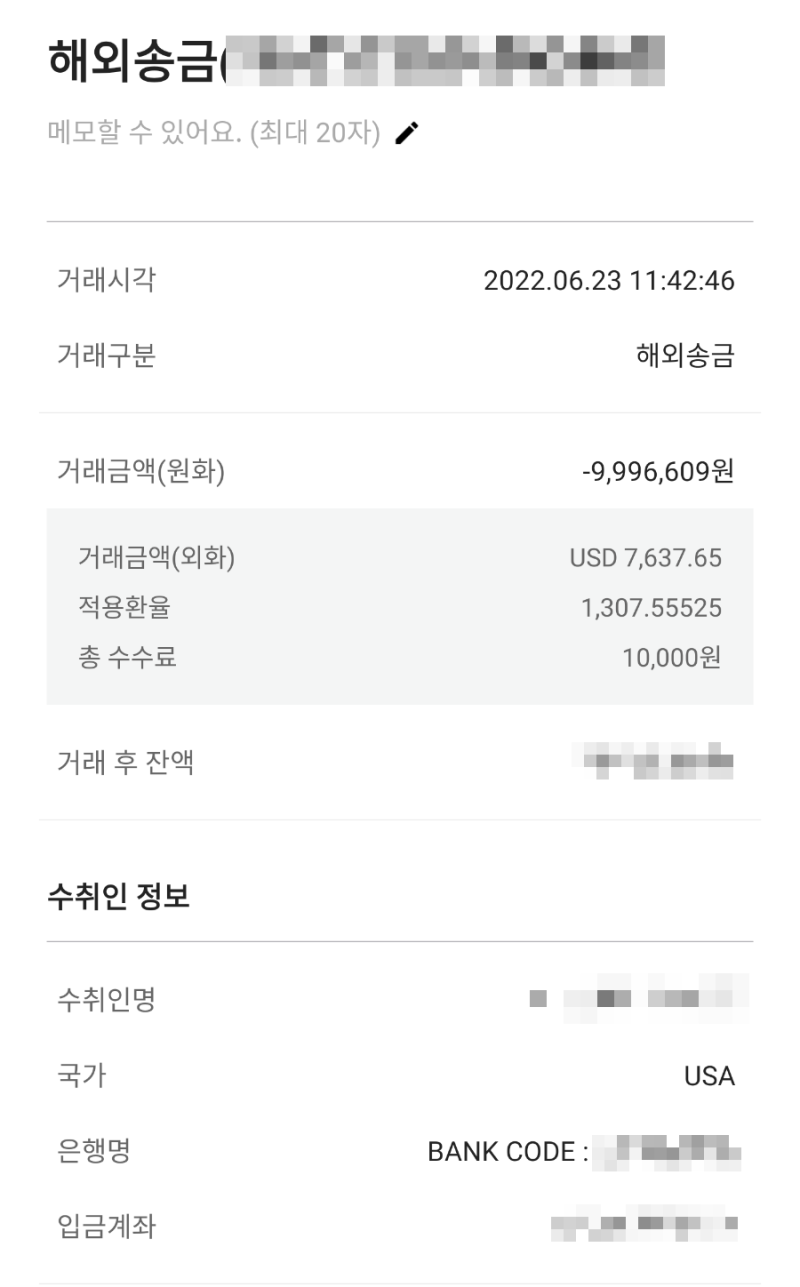Tap the 거래금액(외화) label

point(156,558)
